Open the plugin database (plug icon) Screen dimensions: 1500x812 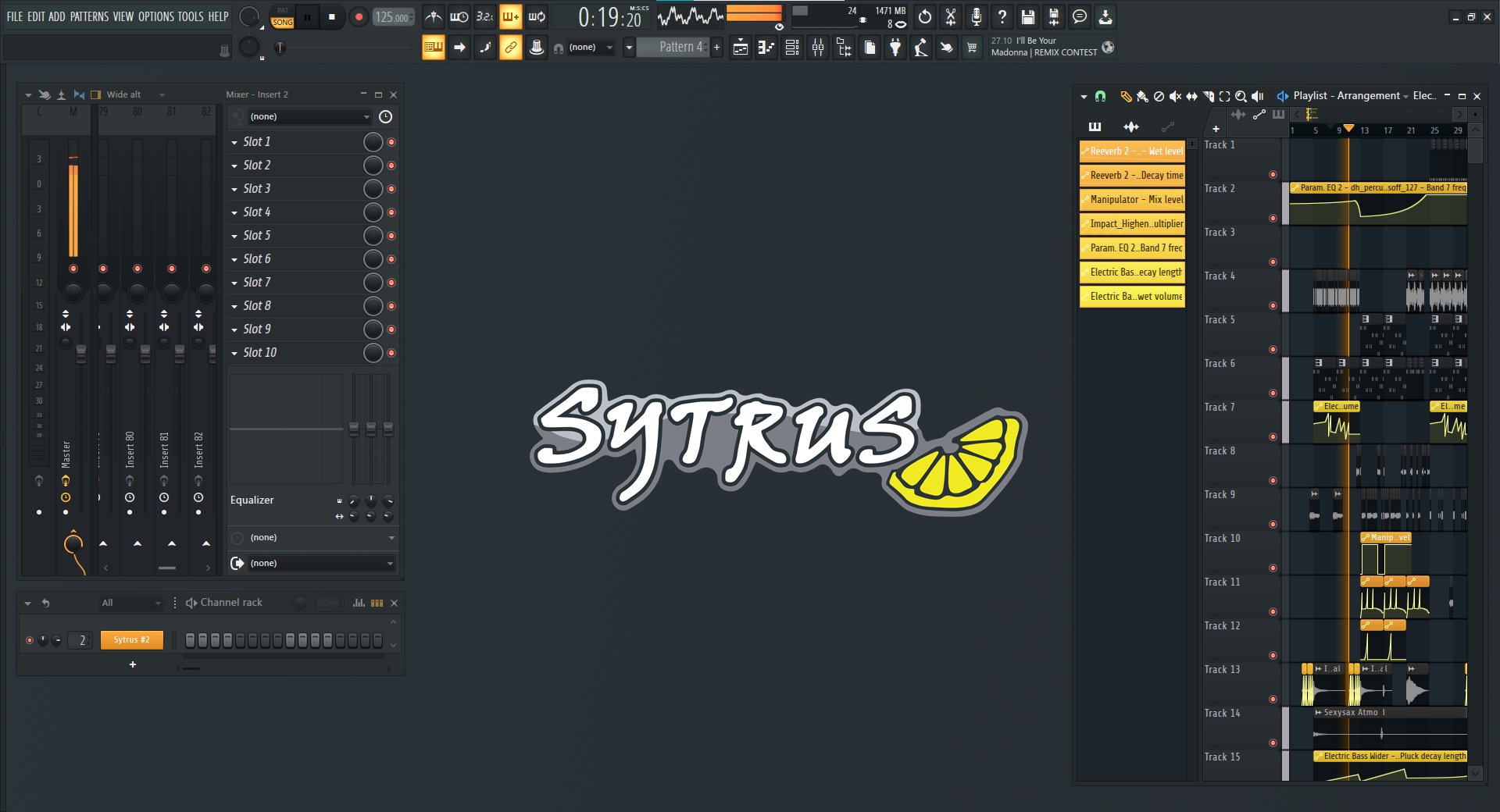895,48
